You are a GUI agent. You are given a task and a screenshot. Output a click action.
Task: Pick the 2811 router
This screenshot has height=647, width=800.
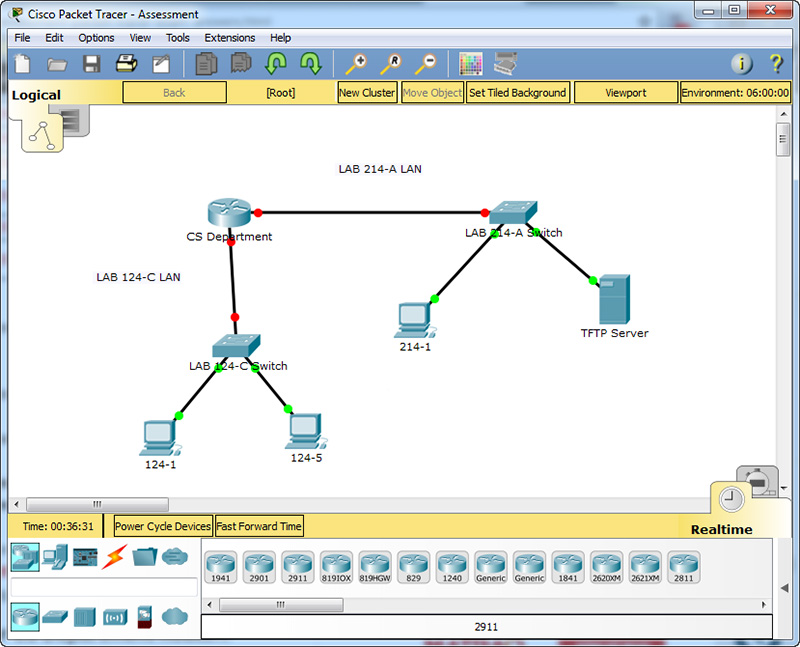tap(684, 567)
